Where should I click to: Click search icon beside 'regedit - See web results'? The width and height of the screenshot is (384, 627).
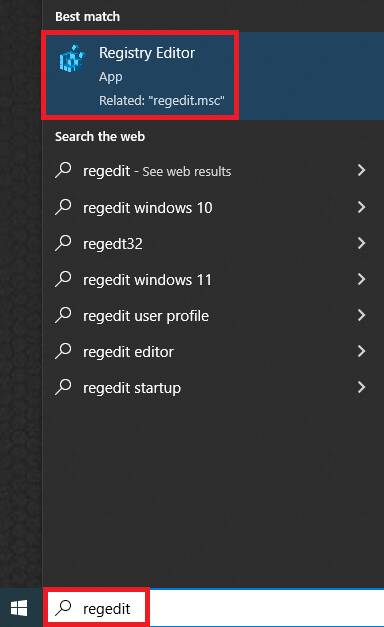tap(63, 170)
